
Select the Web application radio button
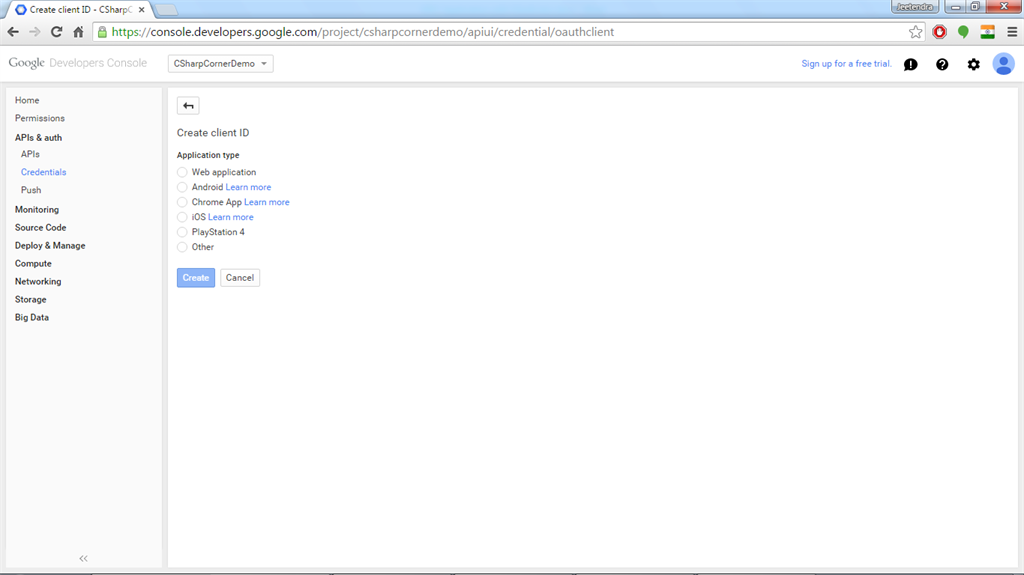tap(182, 172)
